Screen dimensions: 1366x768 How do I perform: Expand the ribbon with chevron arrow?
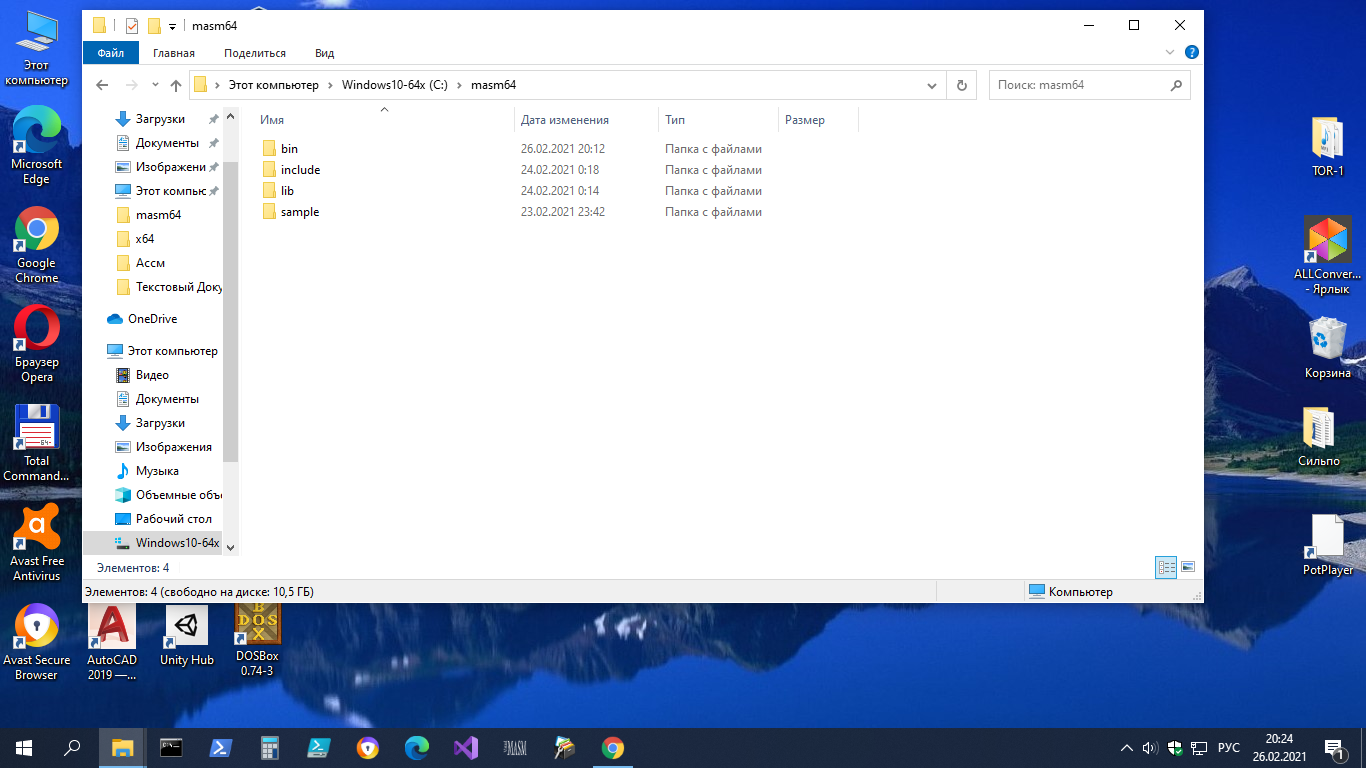(x=1170, y=52)
